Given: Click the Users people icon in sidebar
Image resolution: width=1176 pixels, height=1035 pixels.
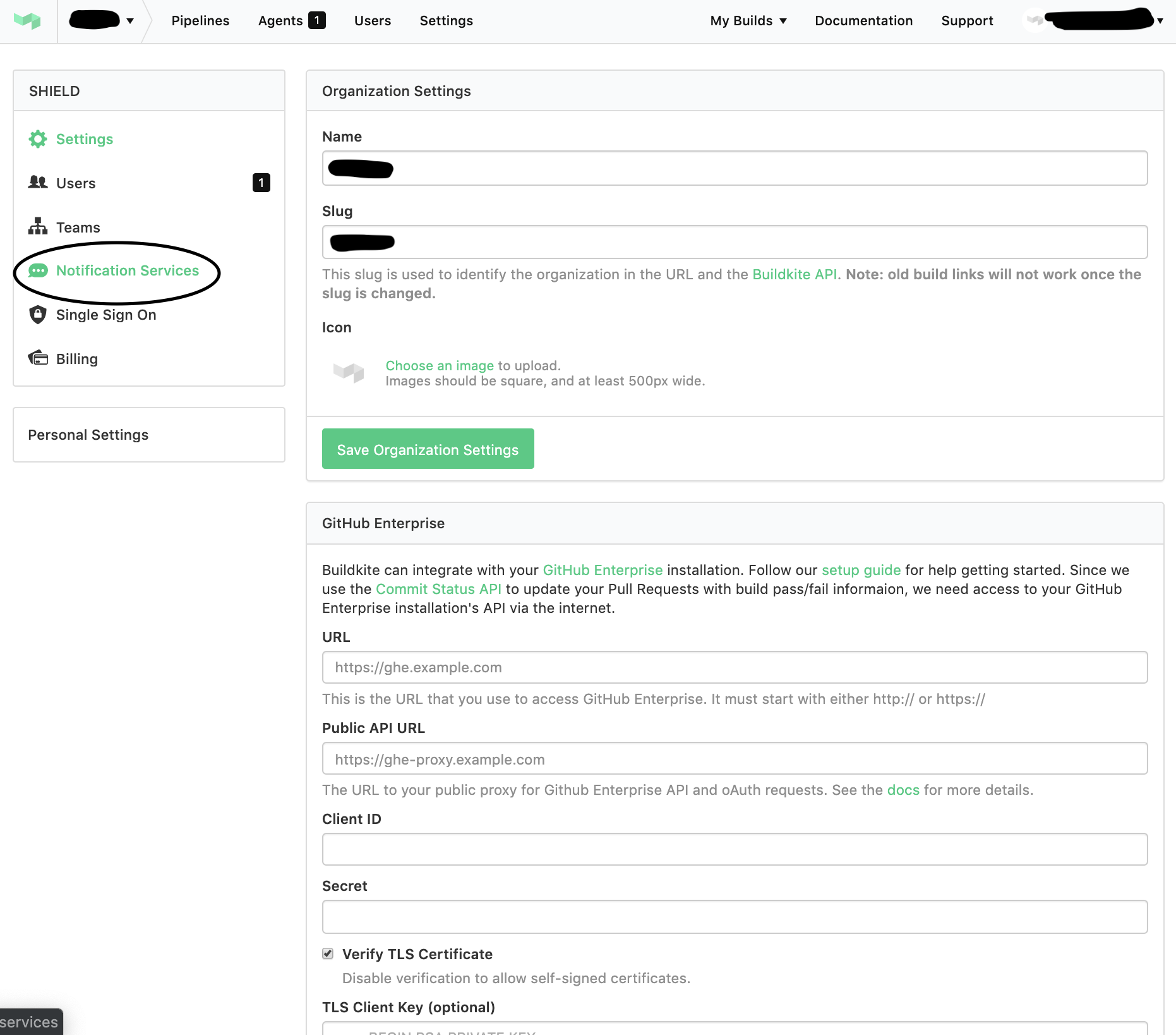Looking at the screenshot, I should [38, 182].
